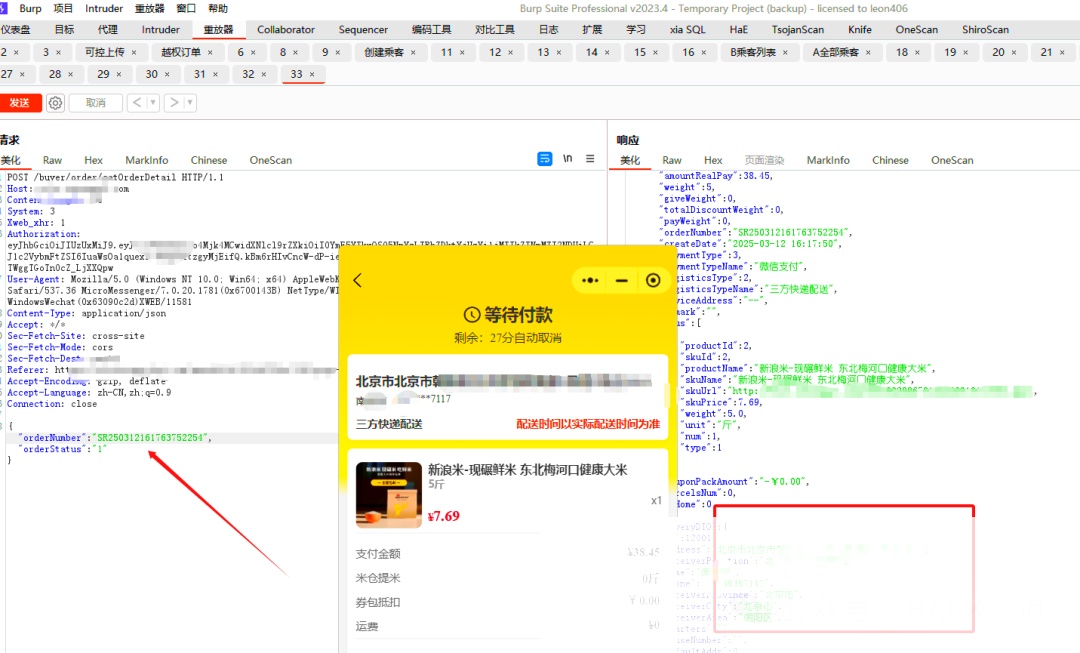Screen dimensions: 1080x653
Task: Open repeater tab 可控上传
Action: pos(105,52)
